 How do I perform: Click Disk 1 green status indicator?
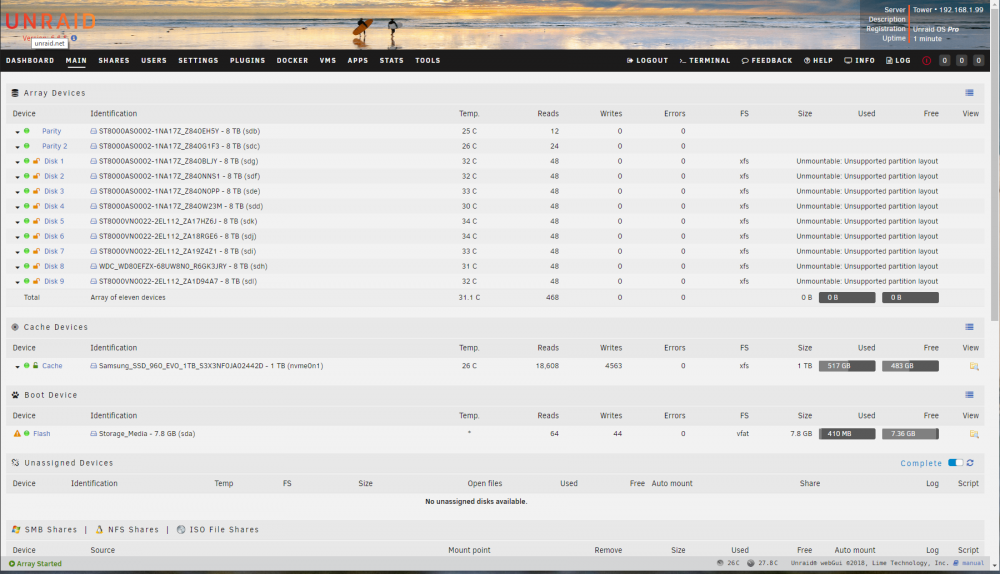[x=27, y=161]
